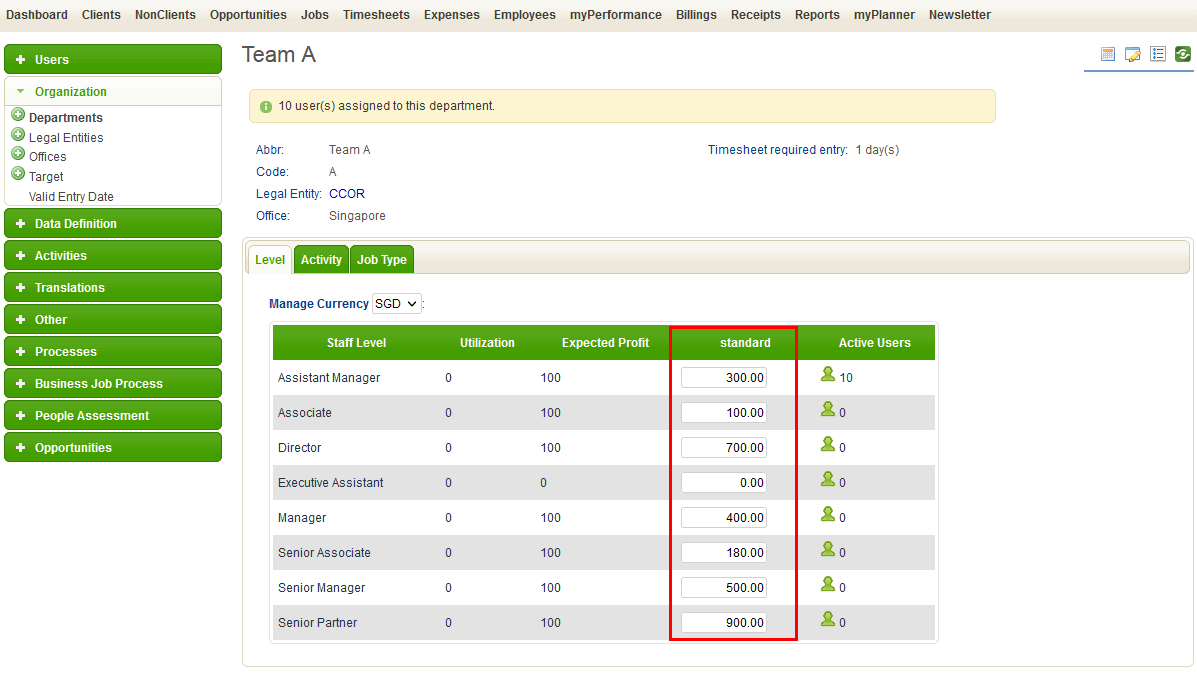
Task: Click the user icon in Director row
Action: pos(828,444)
